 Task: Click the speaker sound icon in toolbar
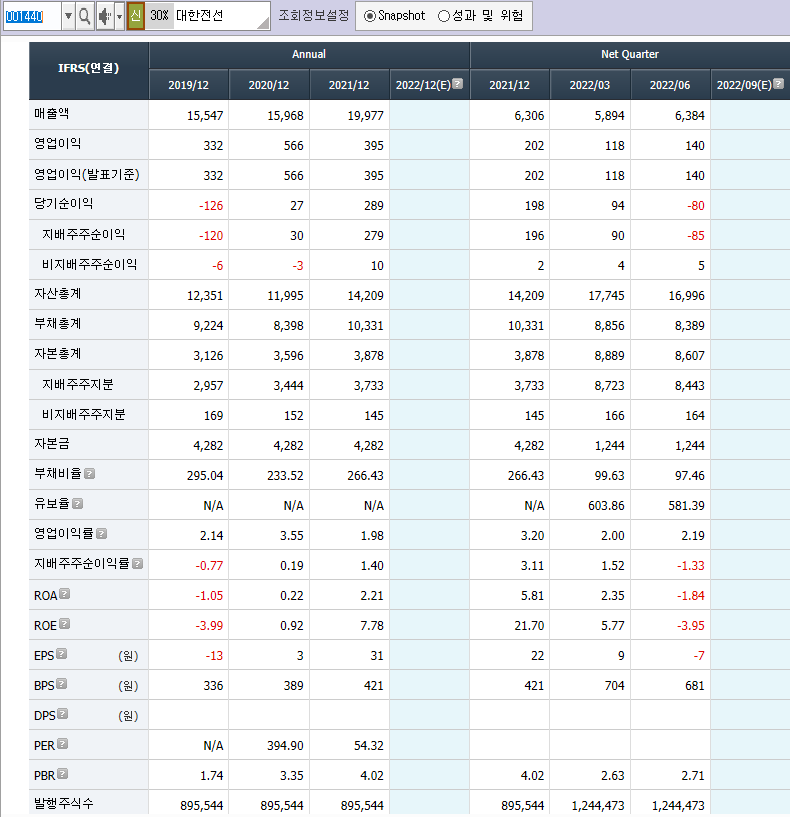105,16
